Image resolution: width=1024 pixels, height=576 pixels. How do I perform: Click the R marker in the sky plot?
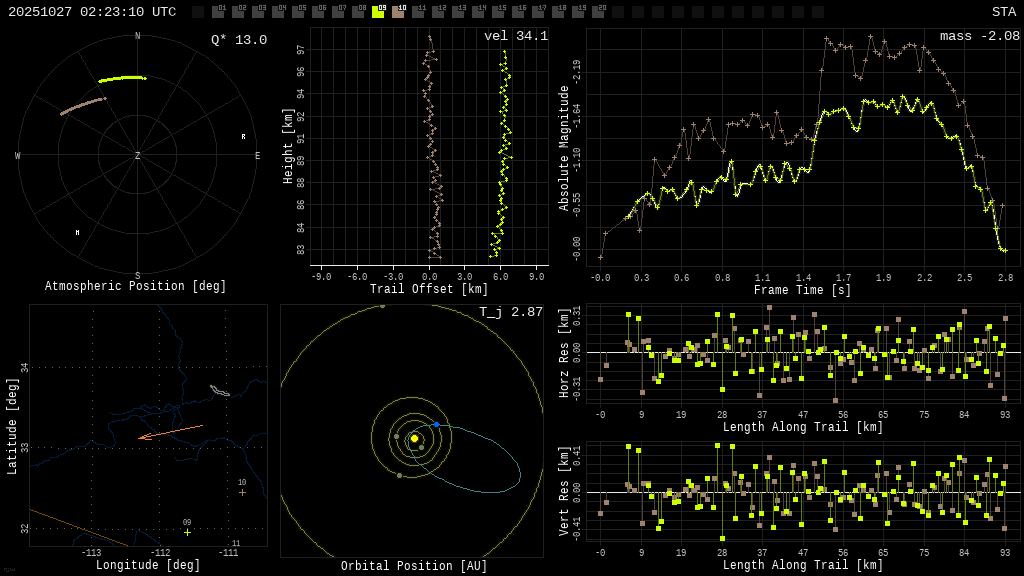[243, 137]
